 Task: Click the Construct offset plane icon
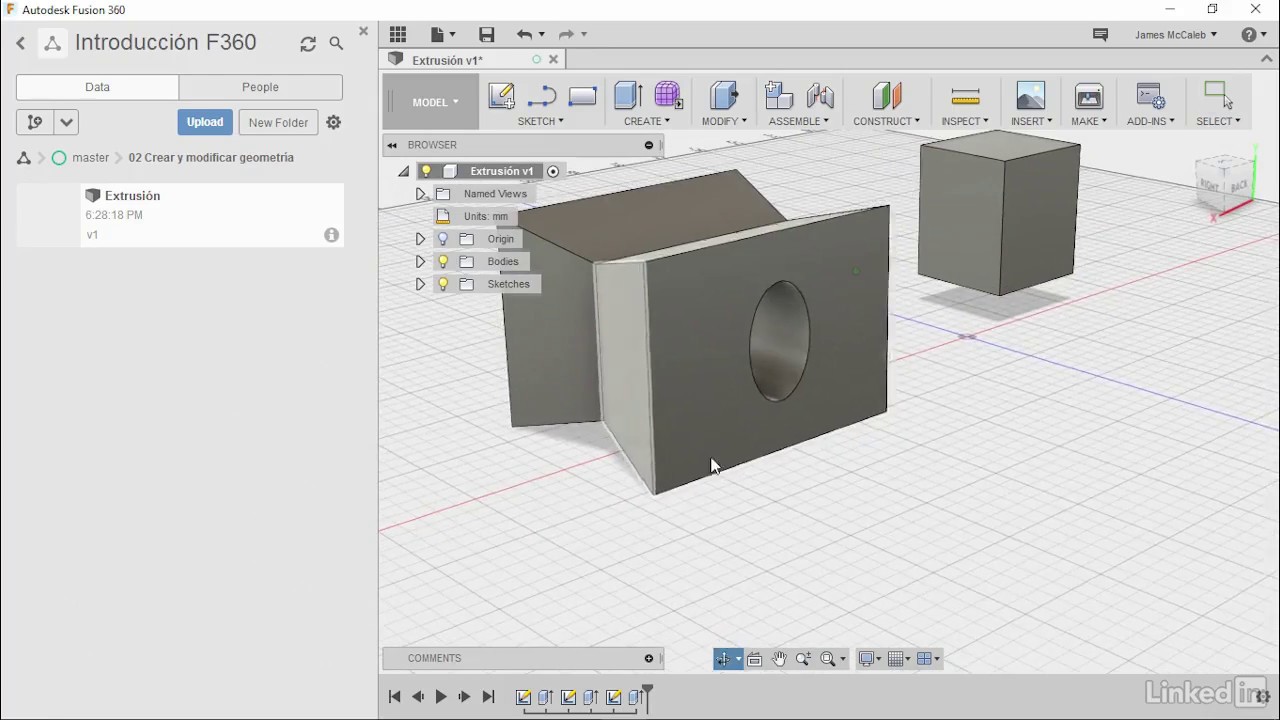886,96
